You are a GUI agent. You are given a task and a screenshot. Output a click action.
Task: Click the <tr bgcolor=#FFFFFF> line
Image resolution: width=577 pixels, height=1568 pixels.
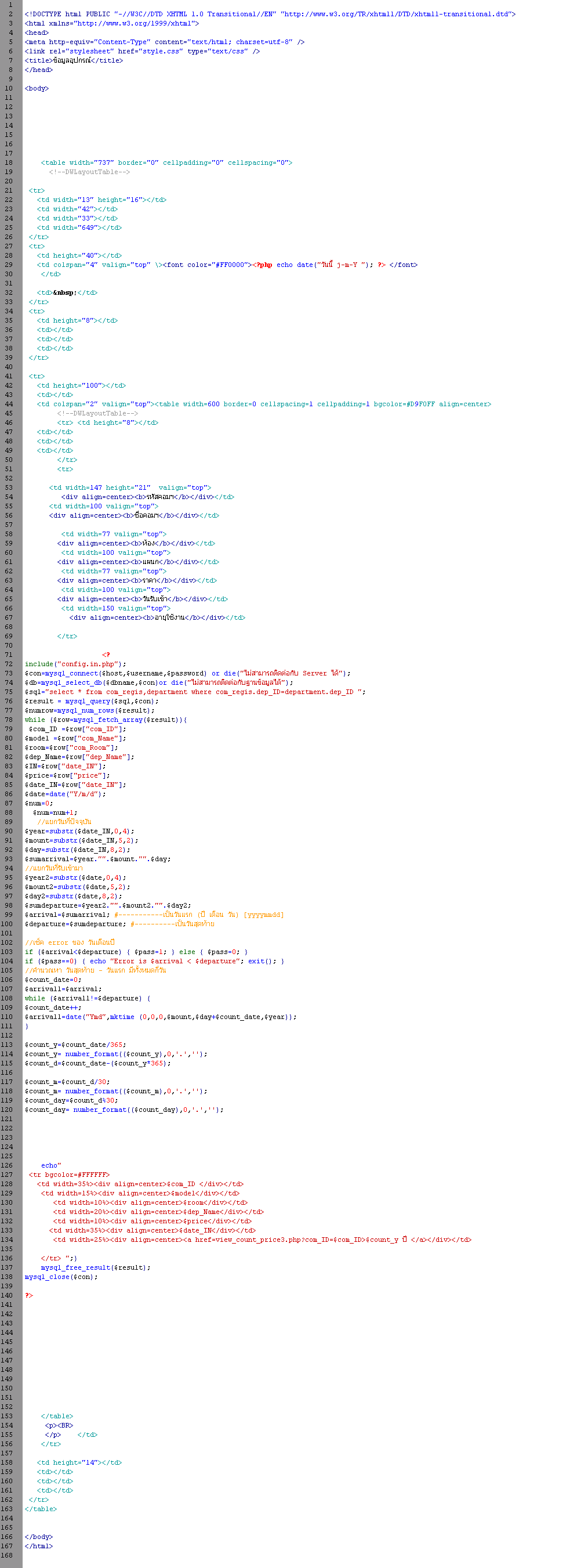click(70, 1175)
